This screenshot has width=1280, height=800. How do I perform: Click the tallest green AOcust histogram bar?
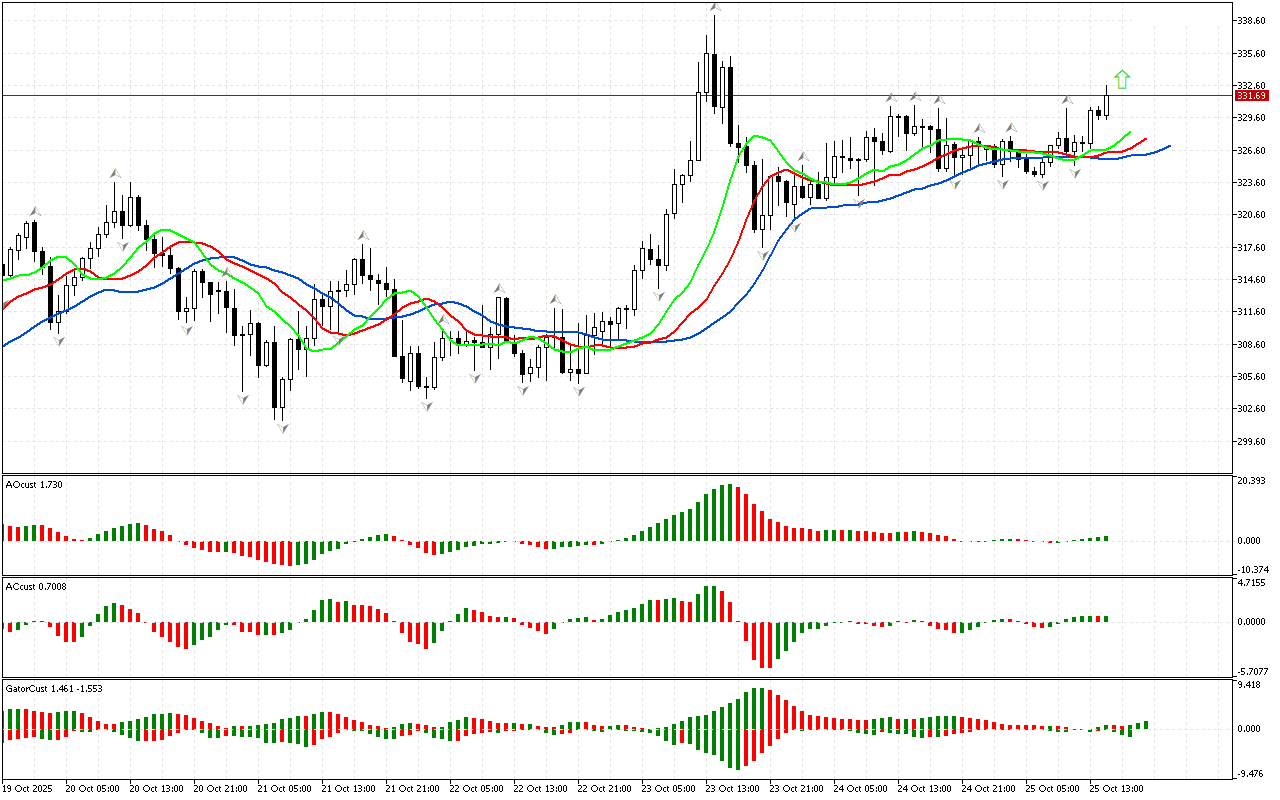pos(728,513)
